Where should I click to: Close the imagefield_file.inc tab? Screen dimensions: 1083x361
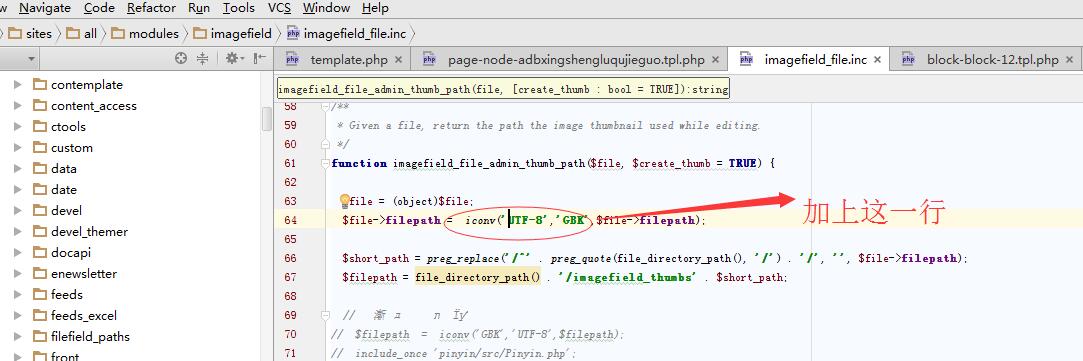tap(877, 60)
